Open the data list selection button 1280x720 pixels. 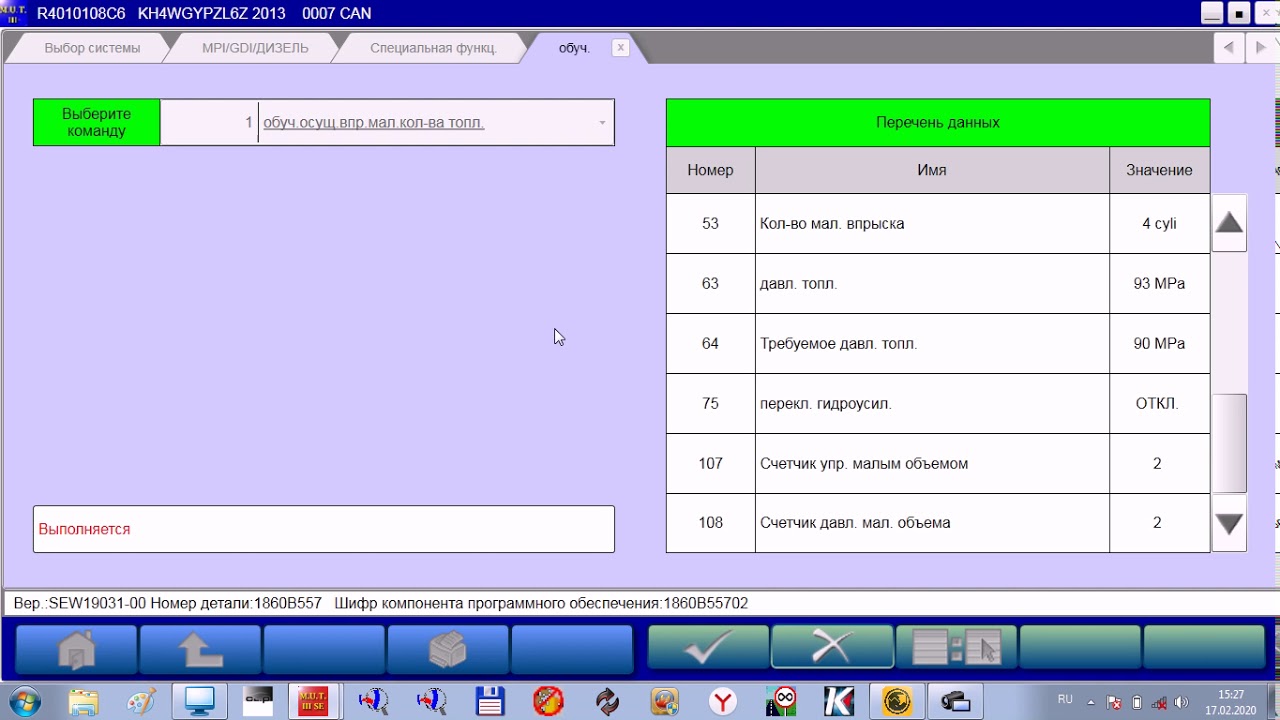(956, 648)
